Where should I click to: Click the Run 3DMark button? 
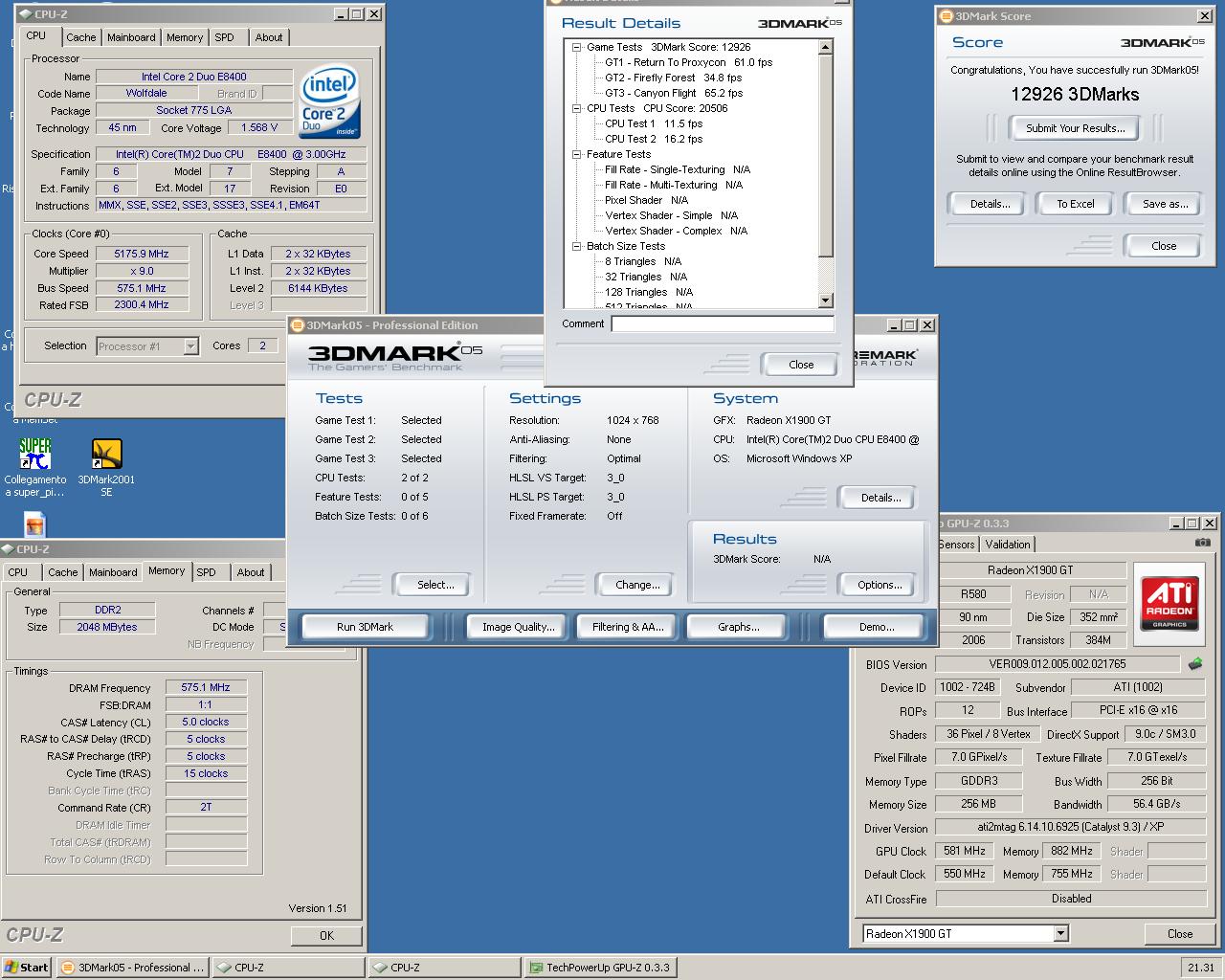(x=366, y=627)
